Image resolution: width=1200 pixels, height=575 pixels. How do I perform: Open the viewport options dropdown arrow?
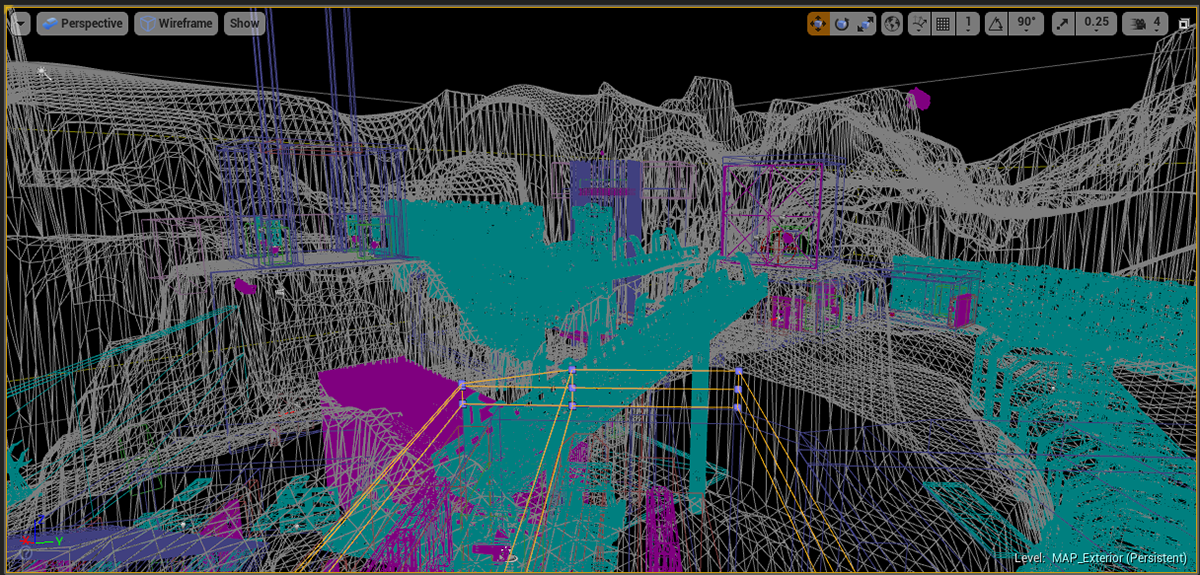(x=20, y=23)
